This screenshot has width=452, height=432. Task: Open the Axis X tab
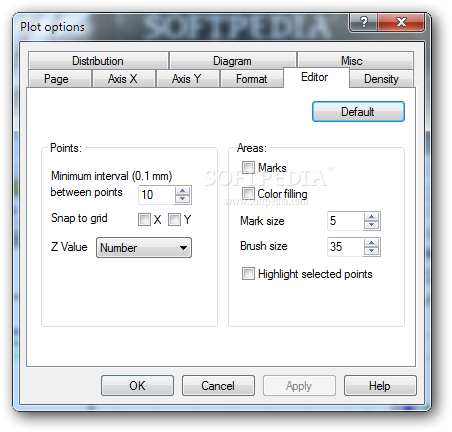(x=124, y=79)
